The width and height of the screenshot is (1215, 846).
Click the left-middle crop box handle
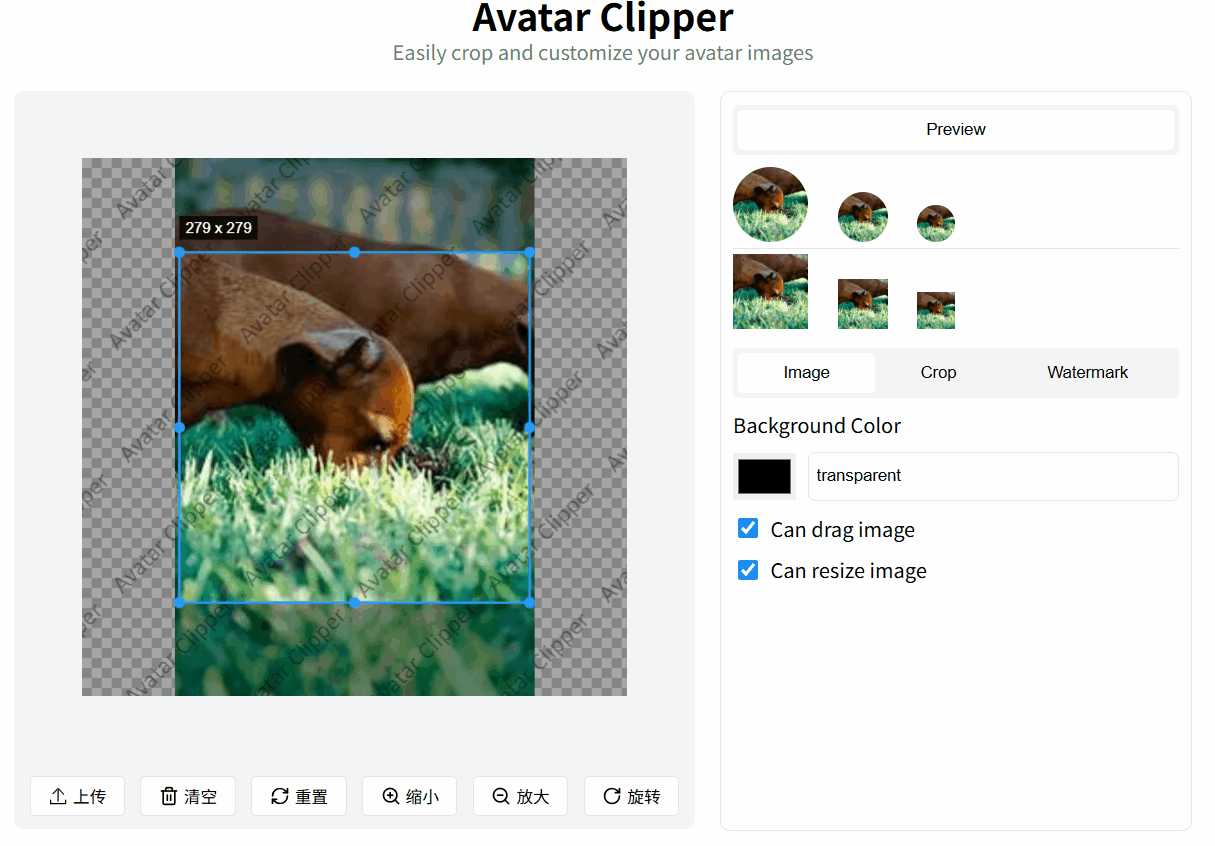(x=179, y=427)
